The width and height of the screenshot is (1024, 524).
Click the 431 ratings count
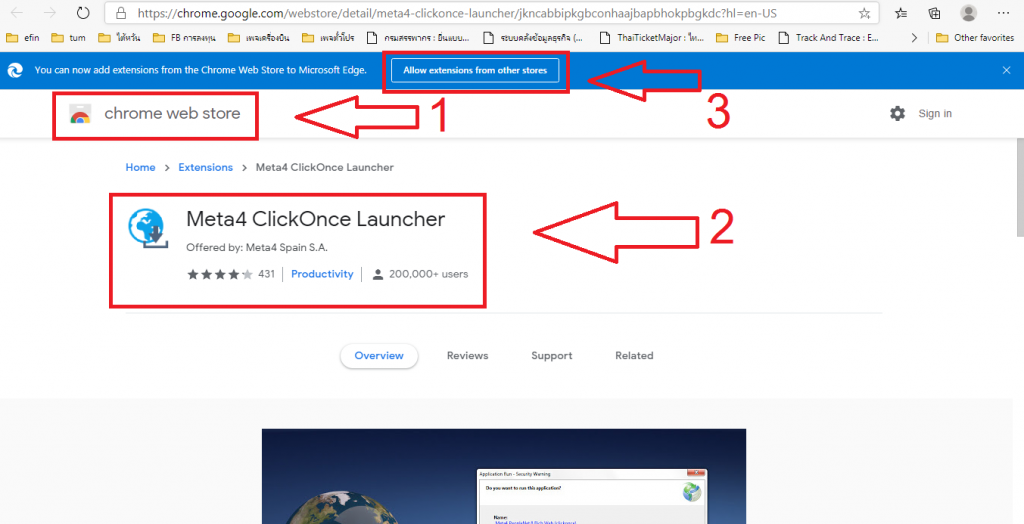pyautogui.click(x=266, y=274)
